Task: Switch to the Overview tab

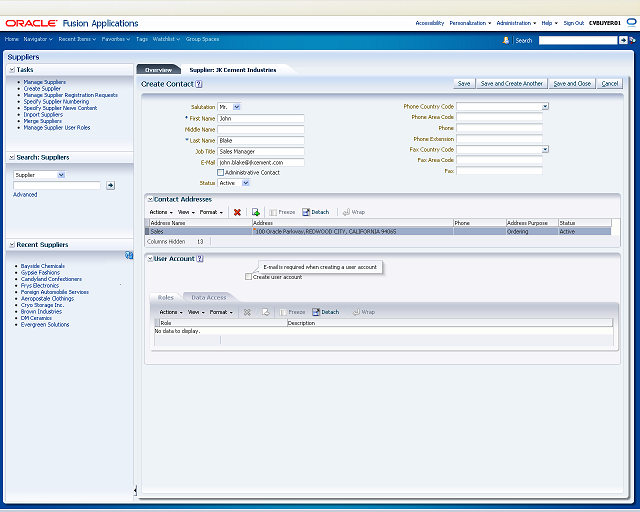Action: coord(158,70)
